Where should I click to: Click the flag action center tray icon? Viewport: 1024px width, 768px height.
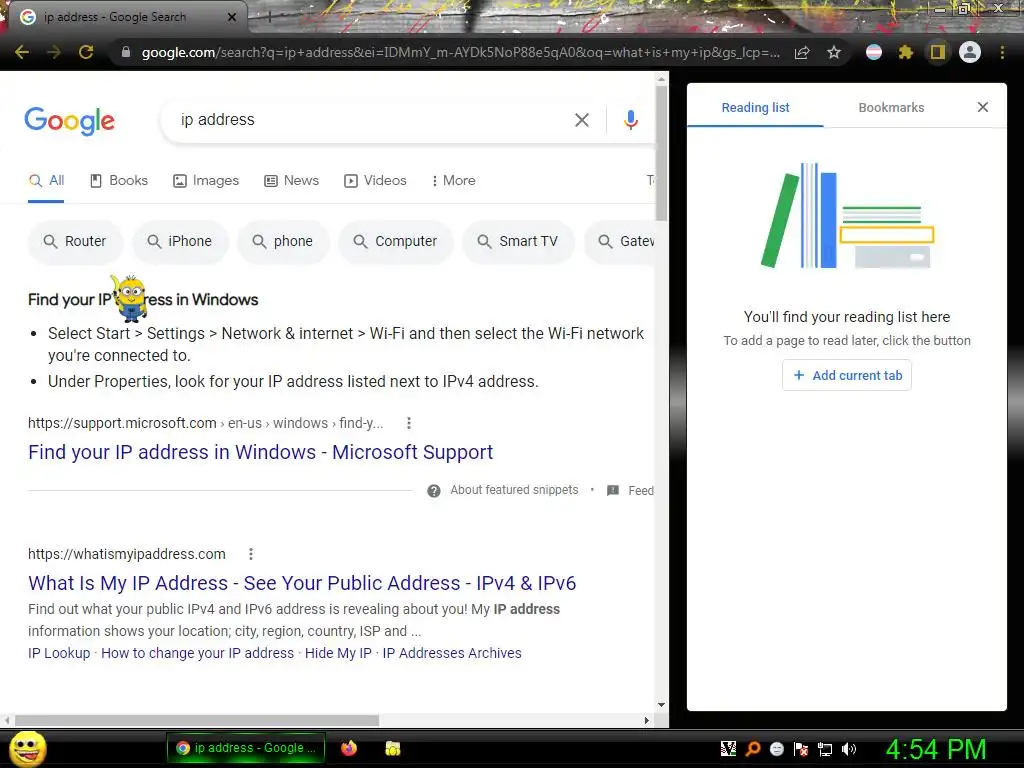(801, 749)
